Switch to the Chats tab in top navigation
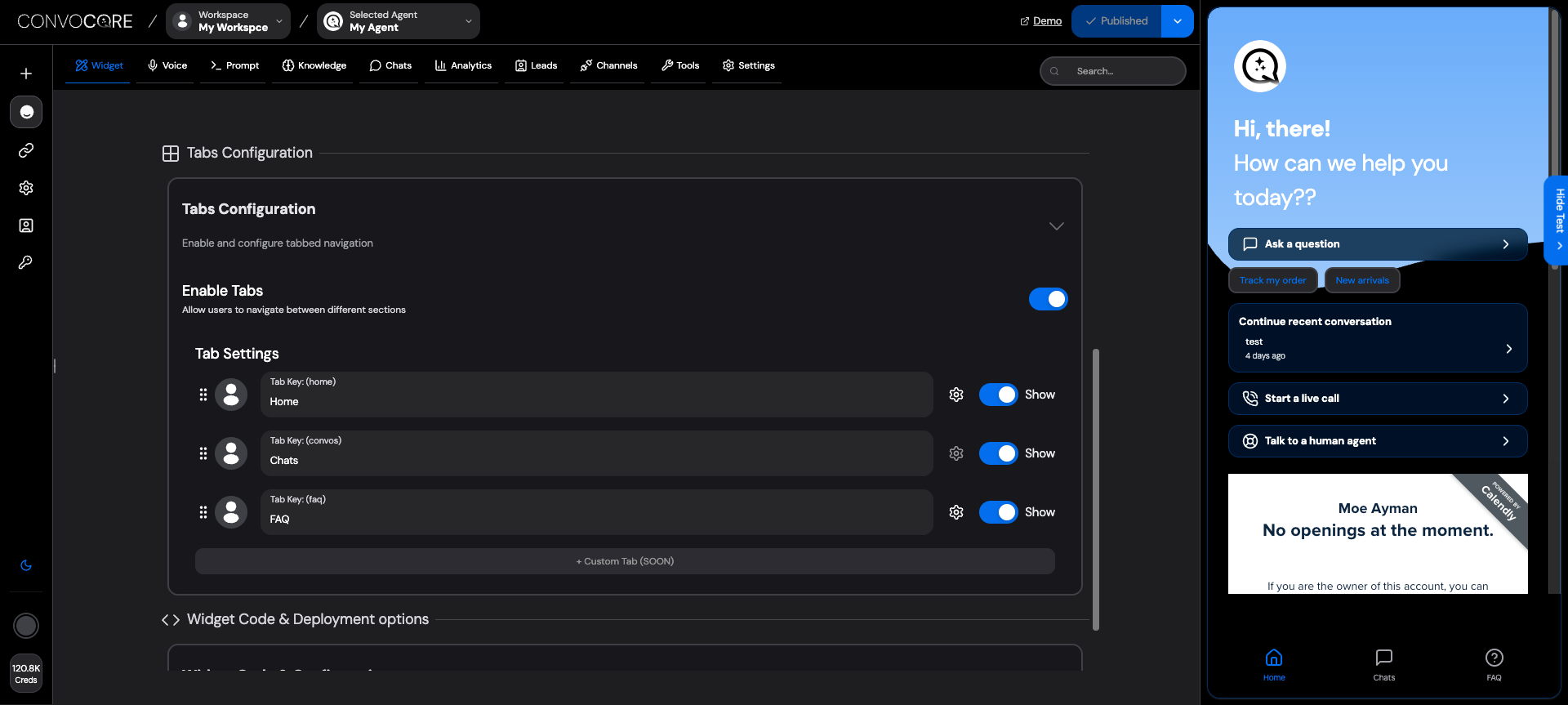The image size is (1568, 705). [x=390, y=65]
